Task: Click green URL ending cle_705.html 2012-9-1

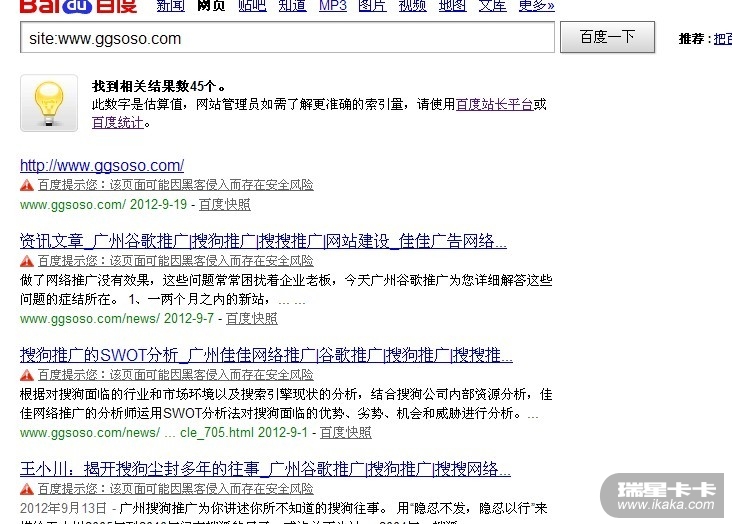Action: (164, 432)
